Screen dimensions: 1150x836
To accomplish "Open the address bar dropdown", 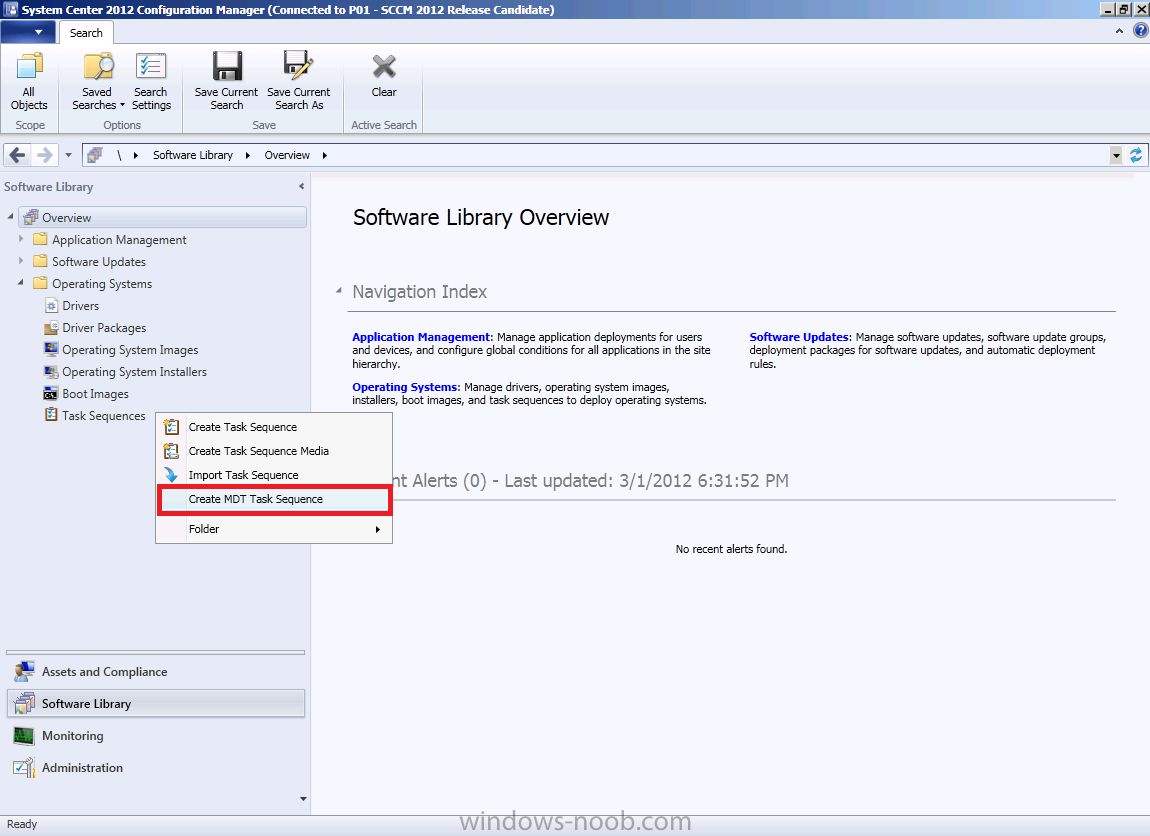I will 1116,155.
